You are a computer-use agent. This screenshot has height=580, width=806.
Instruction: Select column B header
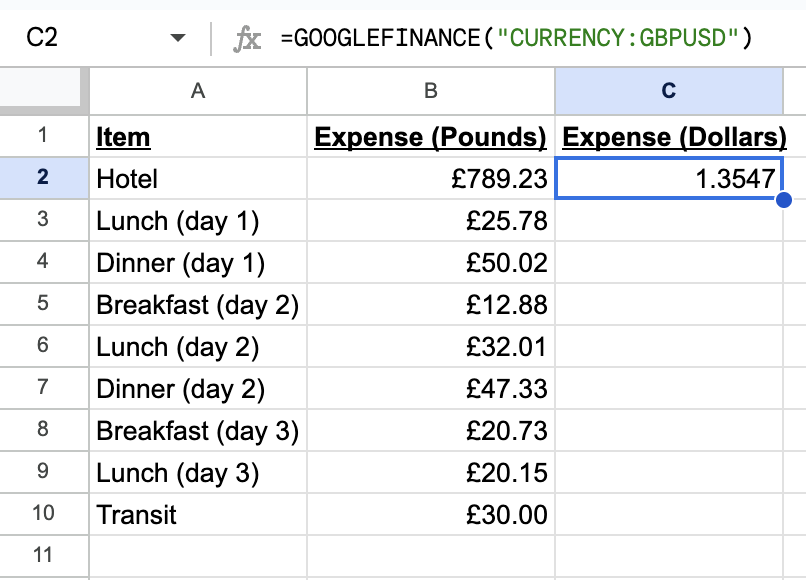431,91
